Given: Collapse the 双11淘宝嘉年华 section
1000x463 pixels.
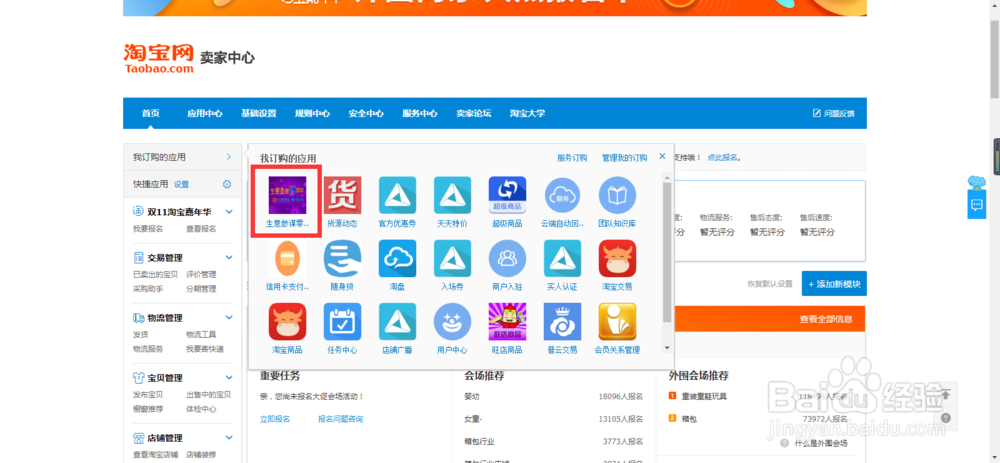Looking at the screenshot, I should point(229,212).
